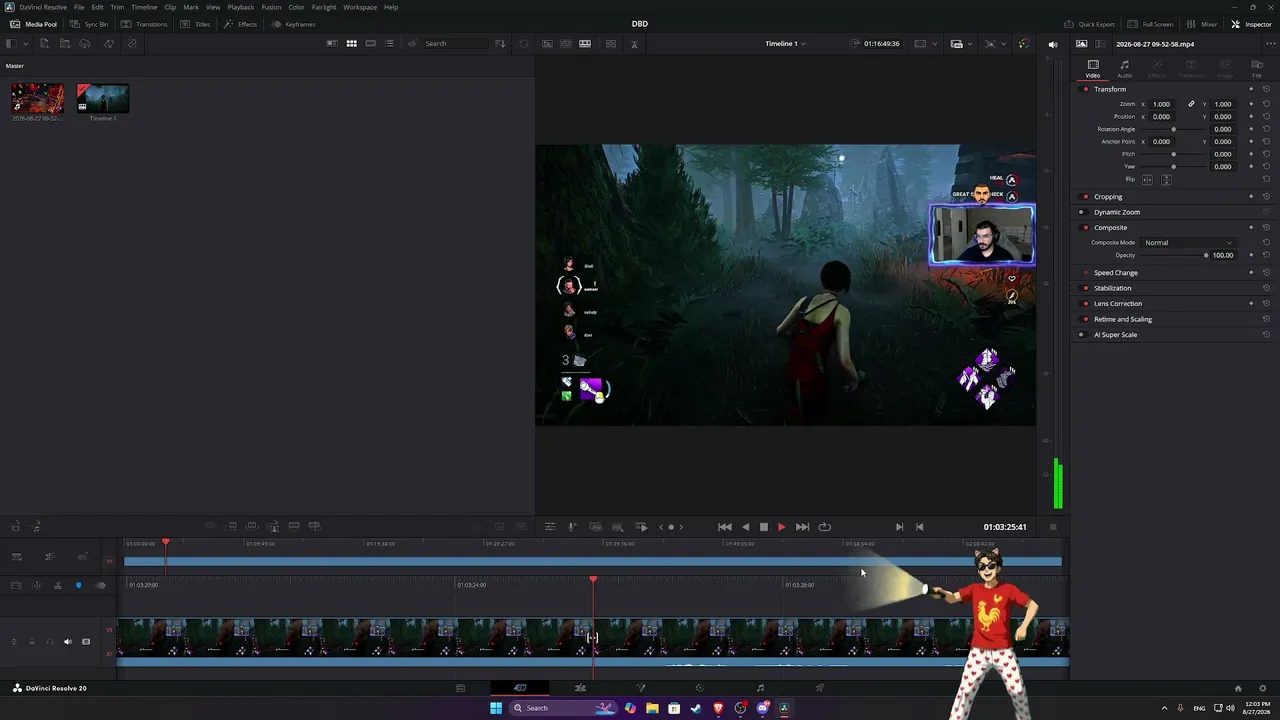Open the Media Pool panel

pos(33,24)
